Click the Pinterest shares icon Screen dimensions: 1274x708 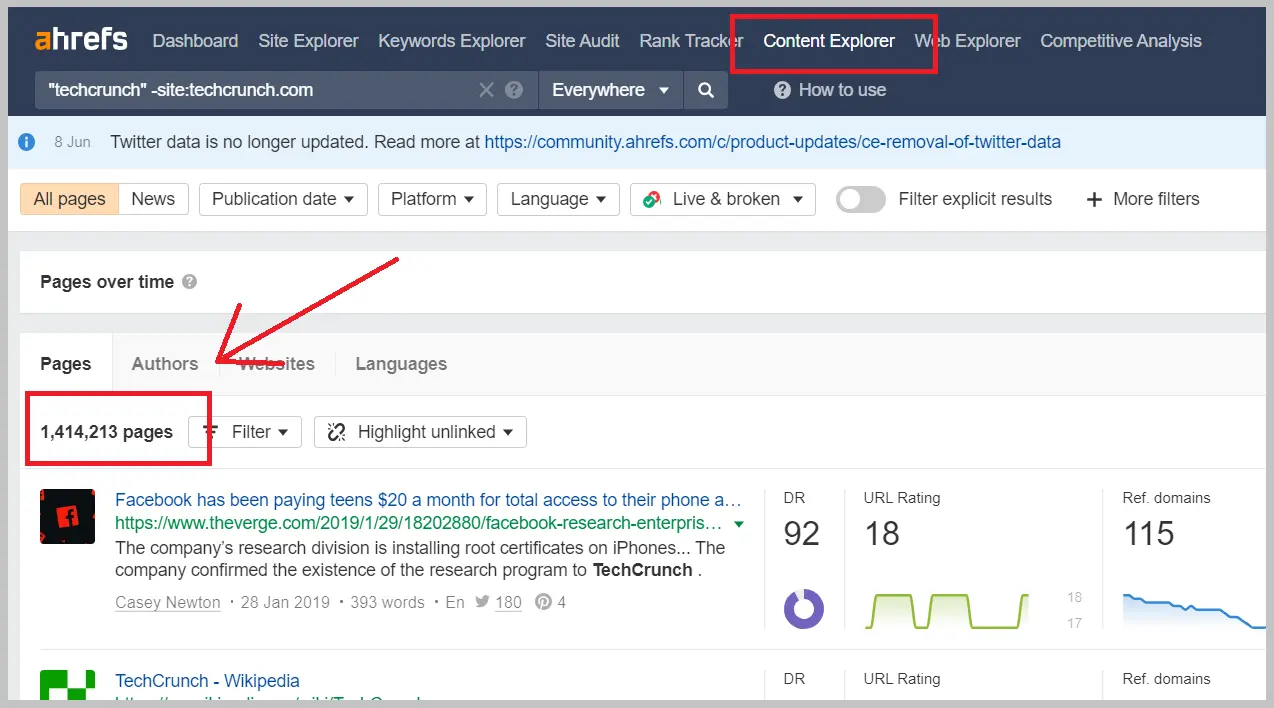click(544, 602)
